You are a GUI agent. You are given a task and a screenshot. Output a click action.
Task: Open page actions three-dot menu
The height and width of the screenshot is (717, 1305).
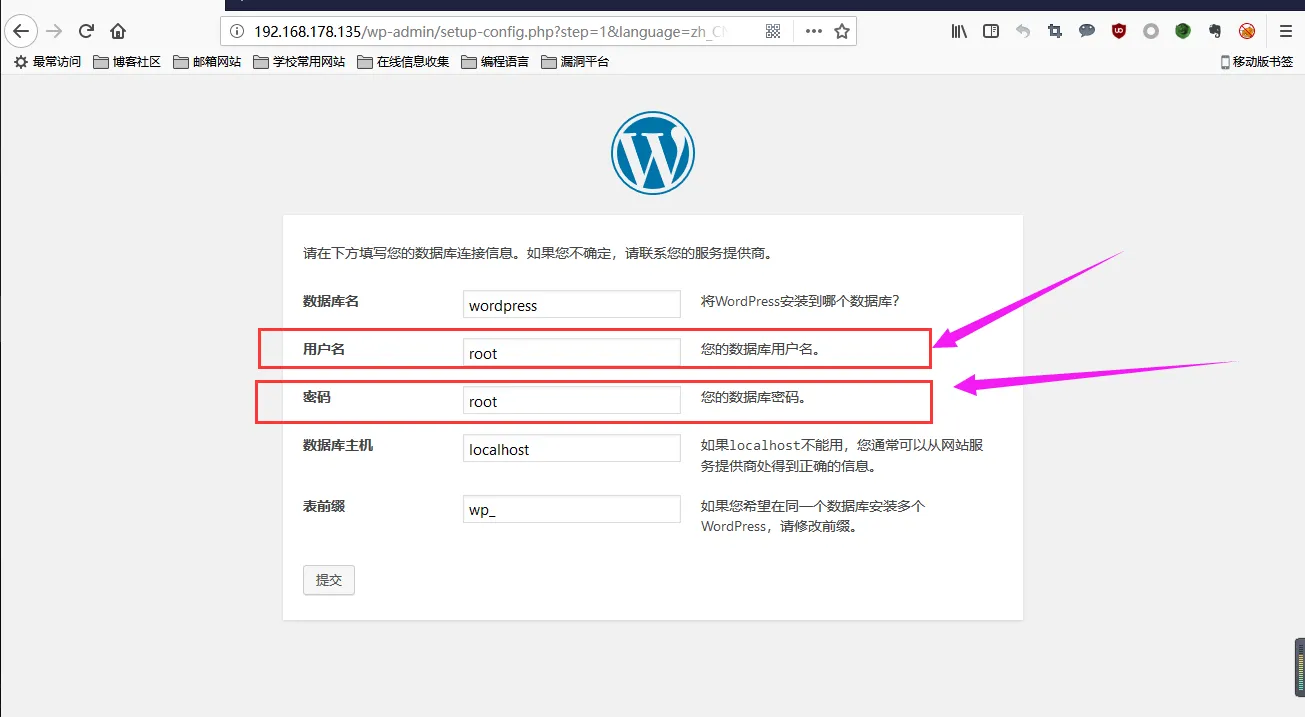pyautogui.click(x=814, y=31)
